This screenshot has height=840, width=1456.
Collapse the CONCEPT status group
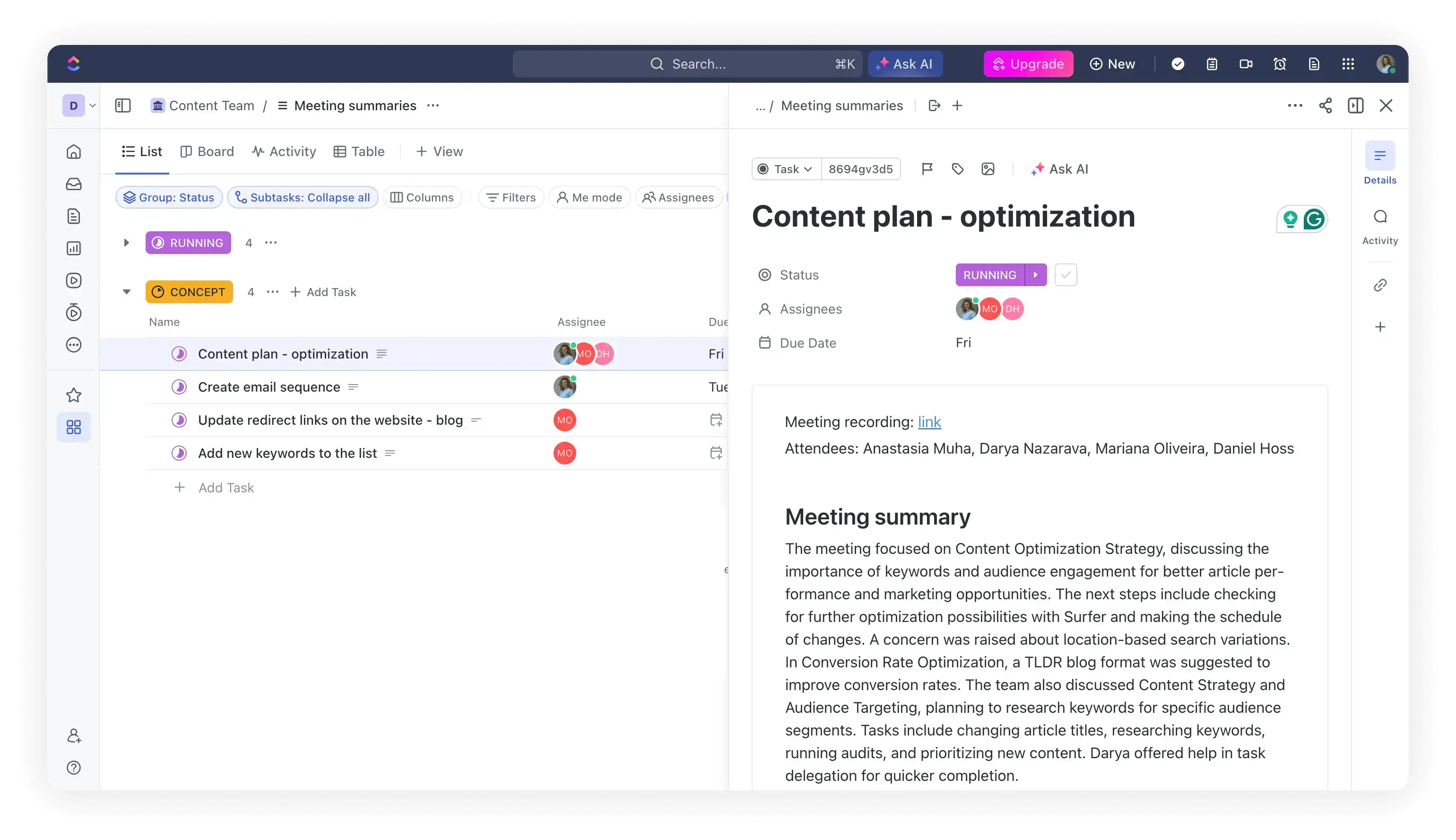click(x=126, y=292)
